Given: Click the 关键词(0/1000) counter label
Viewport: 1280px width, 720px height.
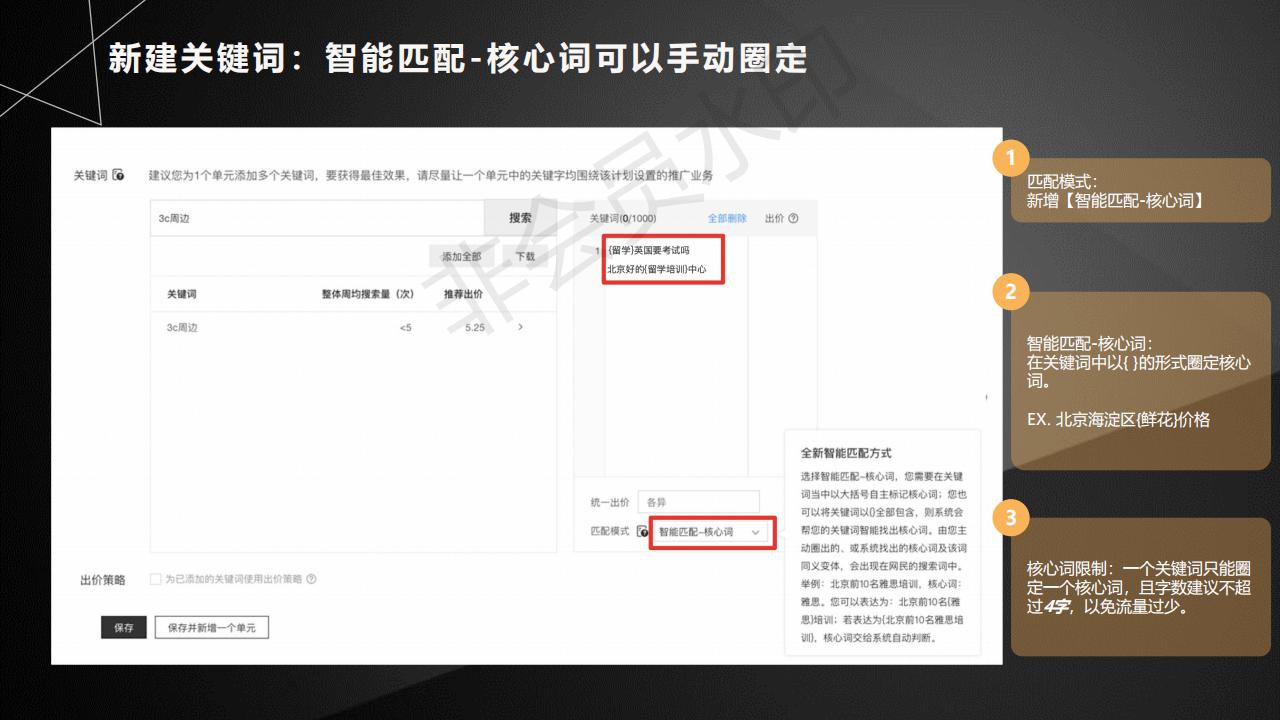Looking at the screenshot, I should pos(623,218).
